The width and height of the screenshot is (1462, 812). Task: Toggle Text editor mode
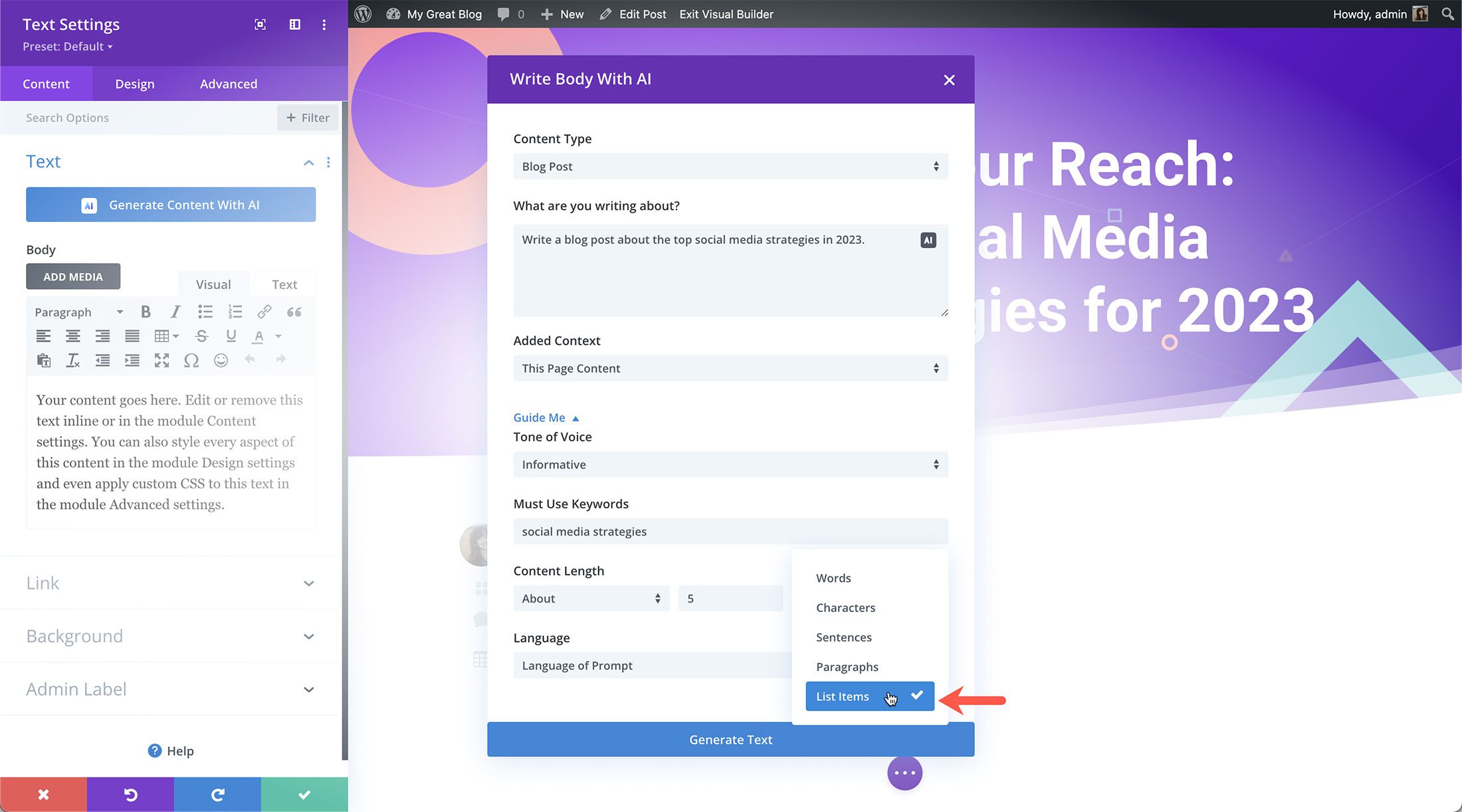click(x=284, y=283)
